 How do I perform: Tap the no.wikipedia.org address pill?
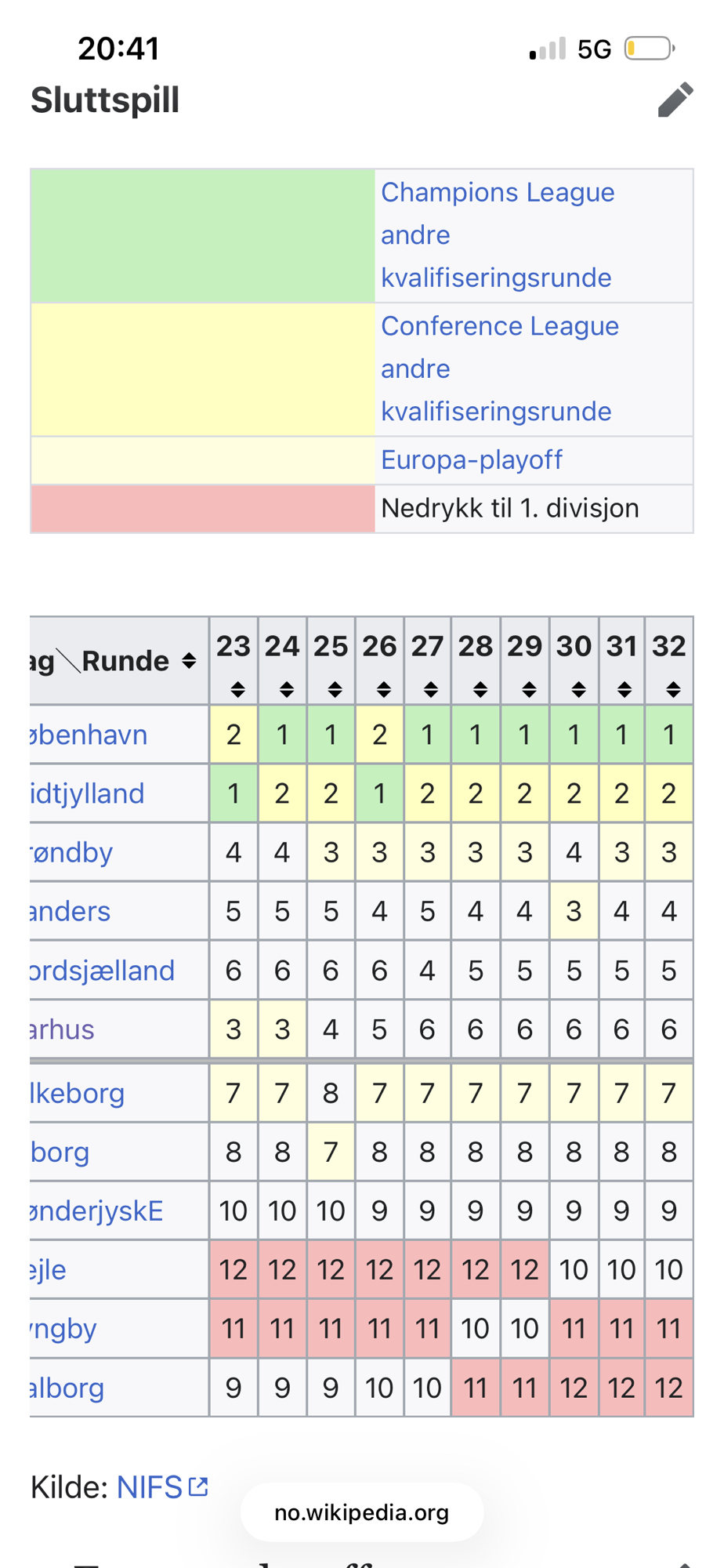pos(361,1512)
